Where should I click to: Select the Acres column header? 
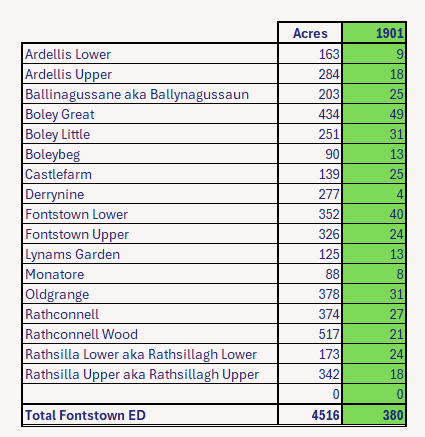310,33
